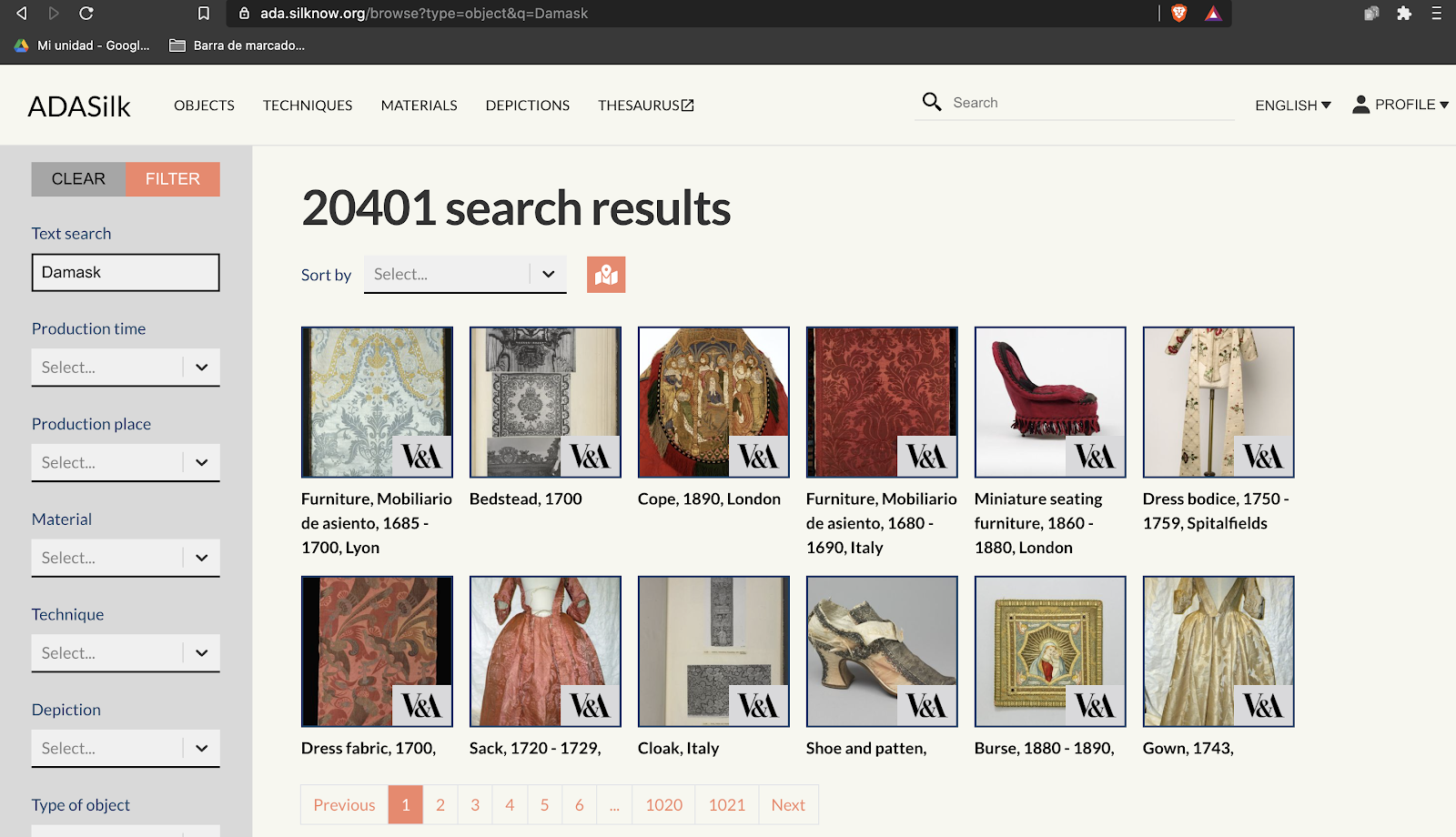1456x837 pixels.
Task: Expand the Material select dropdown
Action: click(x=126, y=558)
